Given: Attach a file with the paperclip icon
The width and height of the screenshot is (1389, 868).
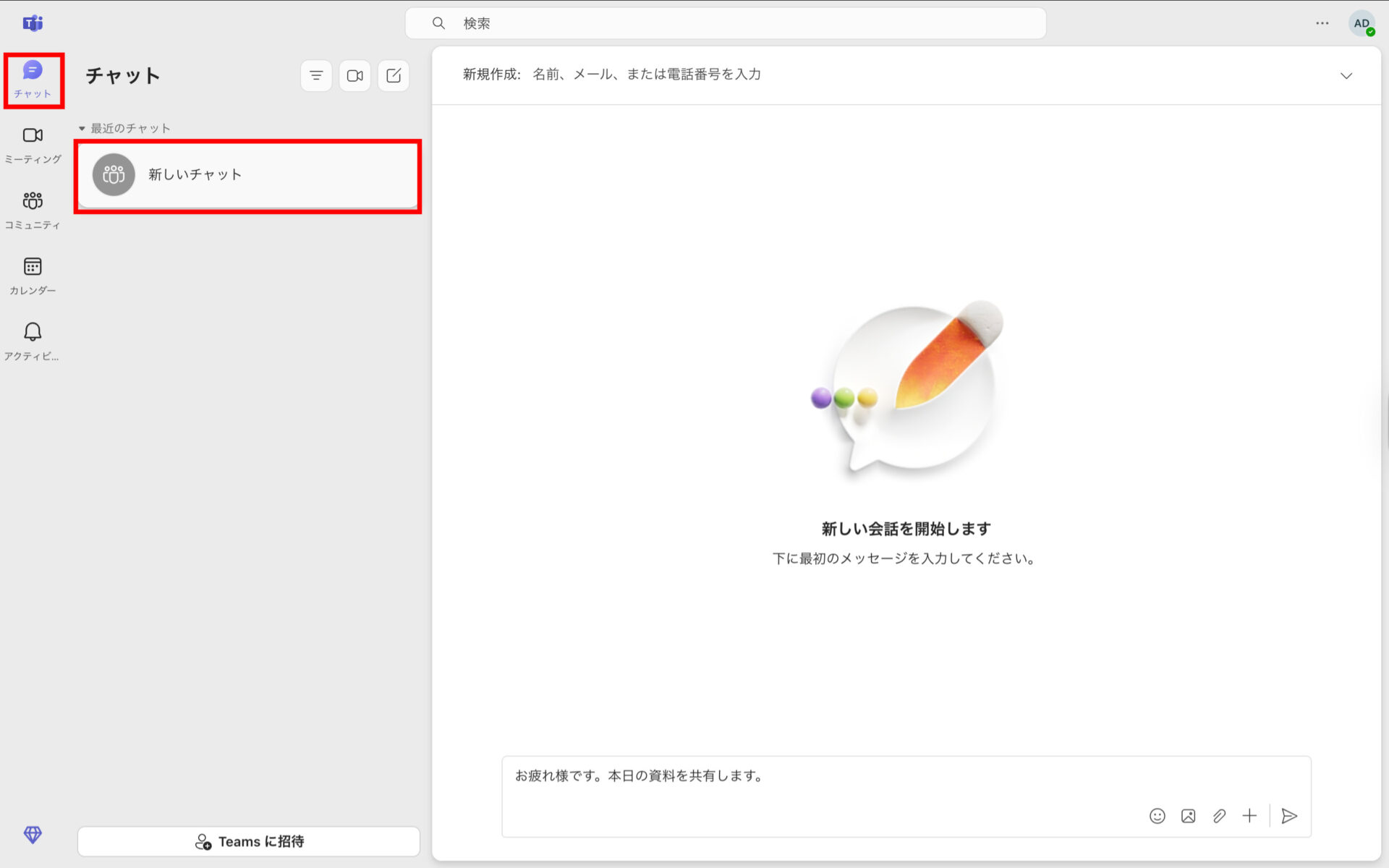Looking at the screenshot, I should point(1219,816).
